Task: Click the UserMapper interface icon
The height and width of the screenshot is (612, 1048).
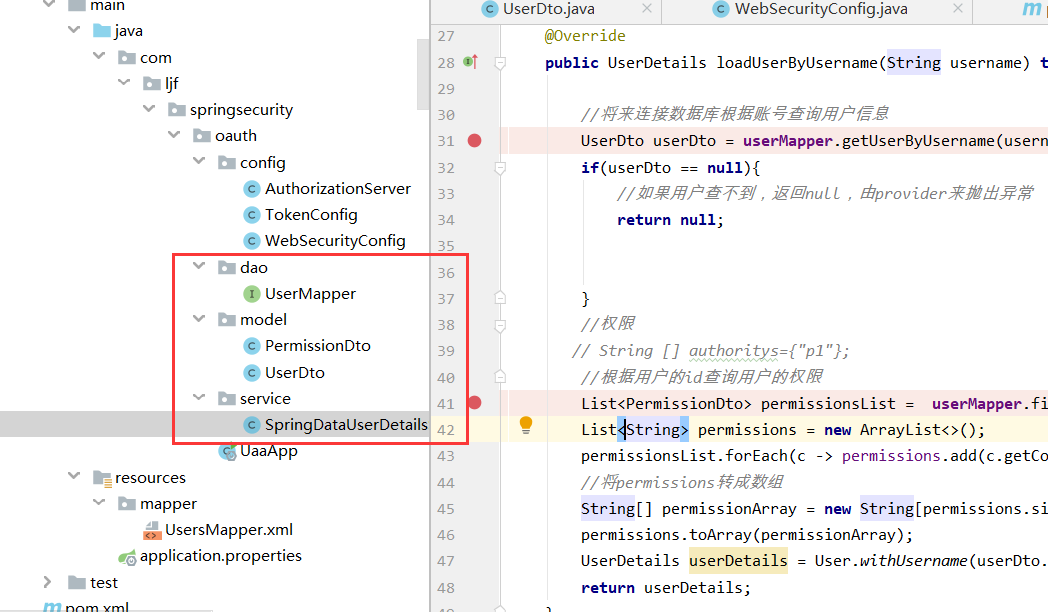Action: (x=251, y=294)
